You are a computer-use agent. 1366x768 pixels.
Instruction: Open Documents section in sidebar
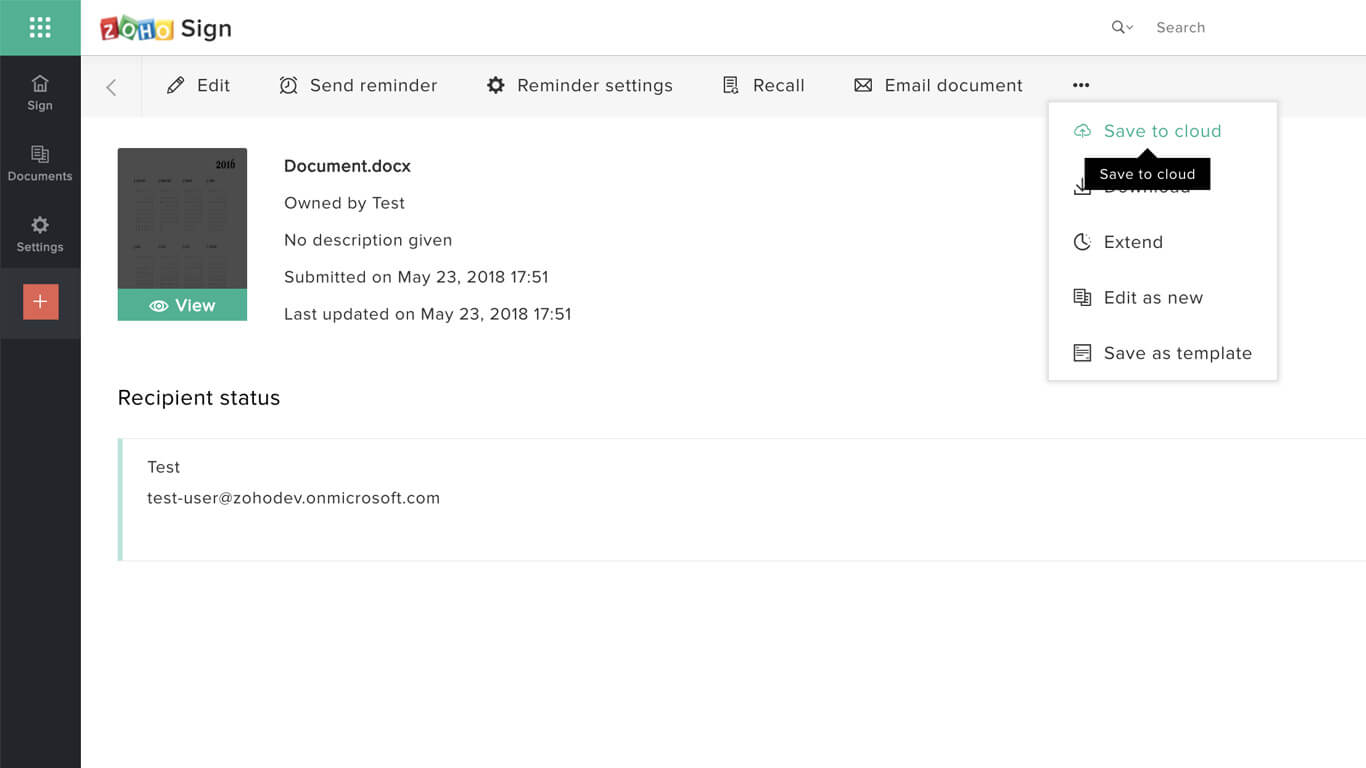pyautogui.click(x=40, y=163)
